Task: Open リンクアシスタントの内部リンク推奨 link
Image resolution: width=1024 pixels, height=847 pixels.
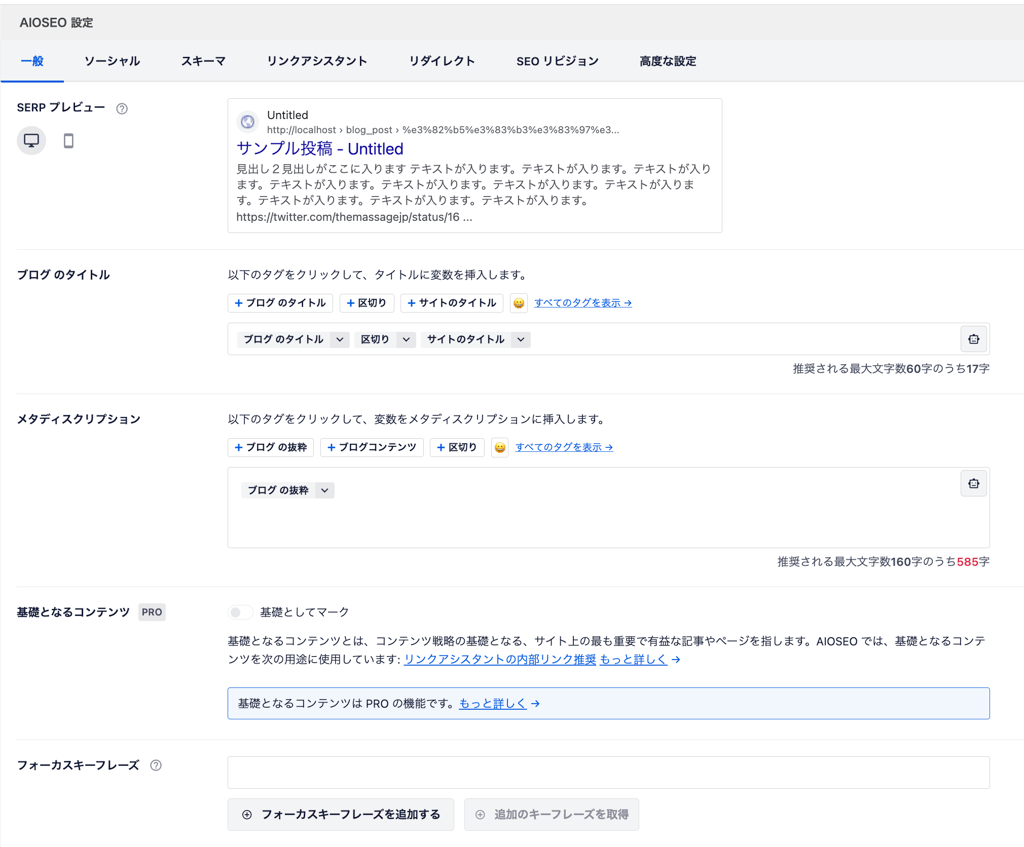Action: tap(500, 660)
